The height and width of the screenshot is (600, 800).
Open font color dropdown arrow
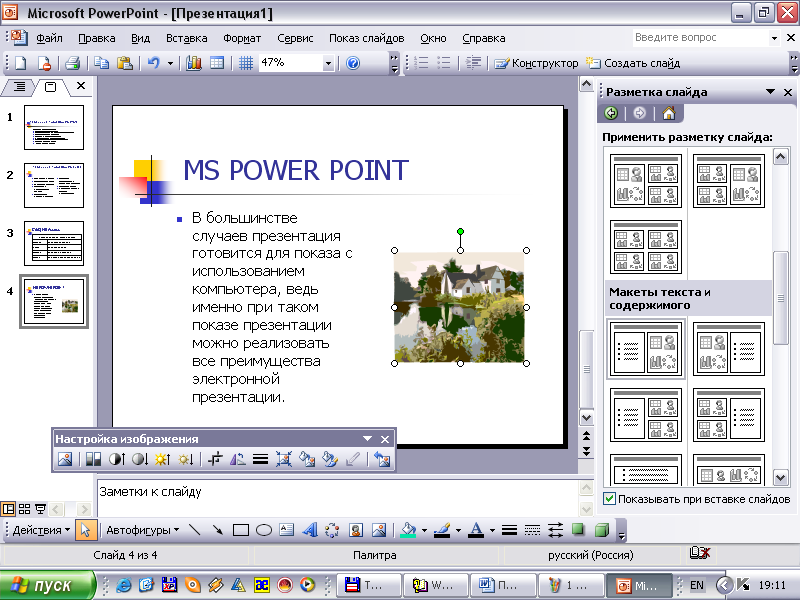492,531
